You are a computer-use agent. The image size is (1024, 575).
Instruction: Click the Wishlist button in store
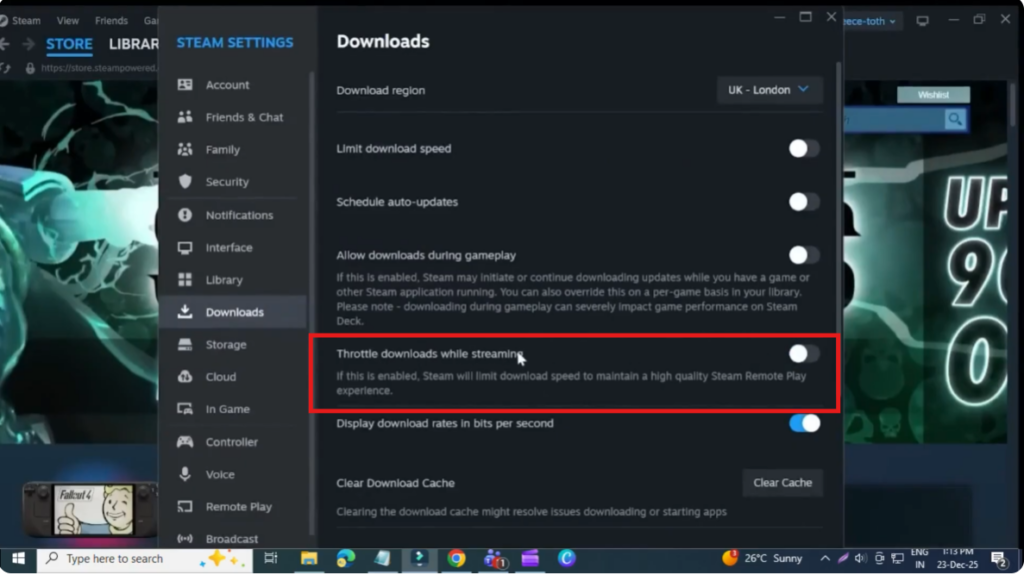(x=933, y=95)
